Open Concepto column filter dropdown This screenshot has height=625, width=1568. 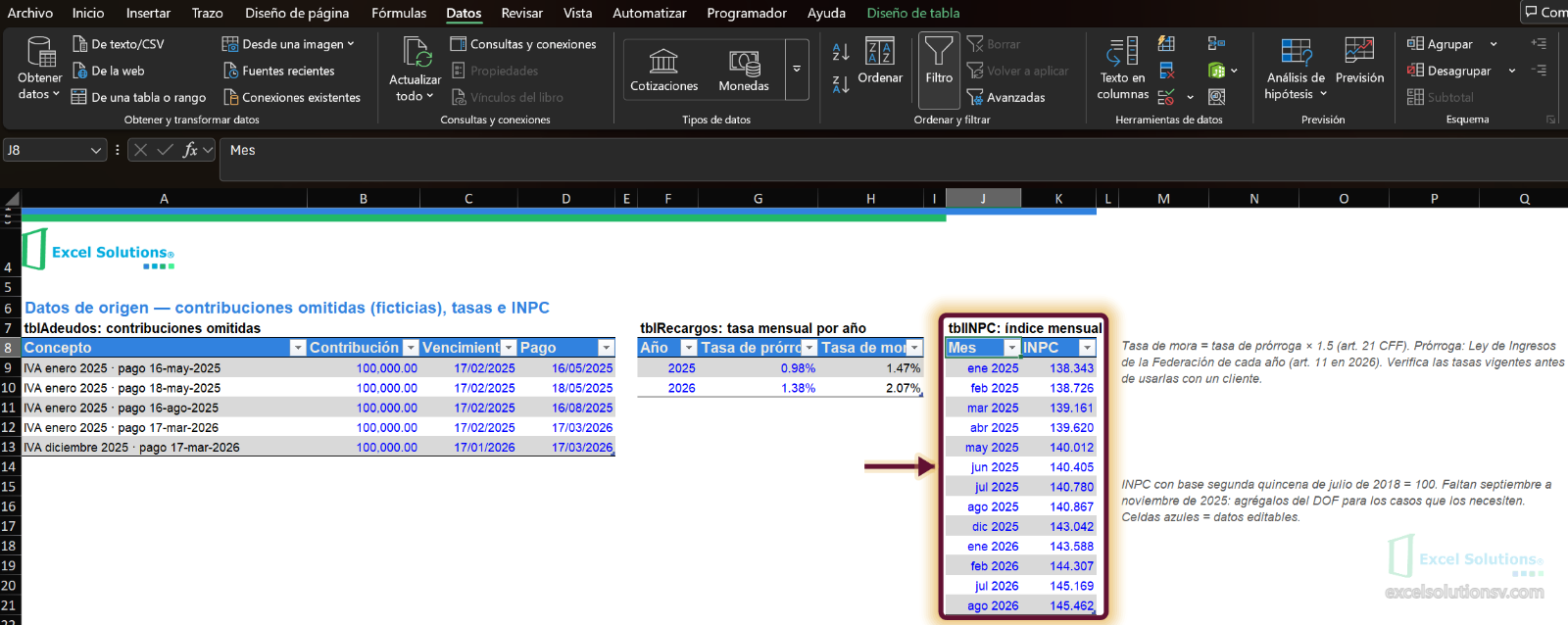pos(298,348)
